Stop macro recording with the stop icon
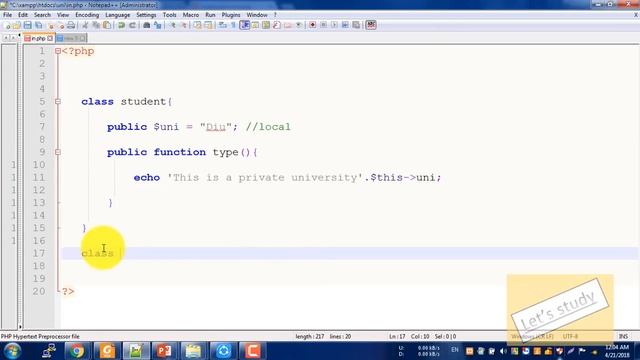Screen dimensions: 640x360 [x=323, y=25]
